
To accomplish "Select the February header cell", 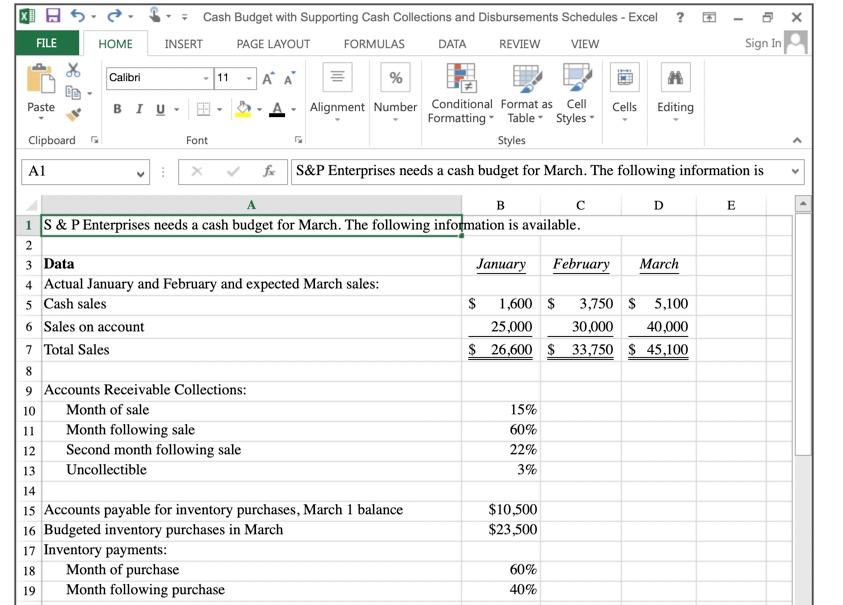I will tap(581, 265).
